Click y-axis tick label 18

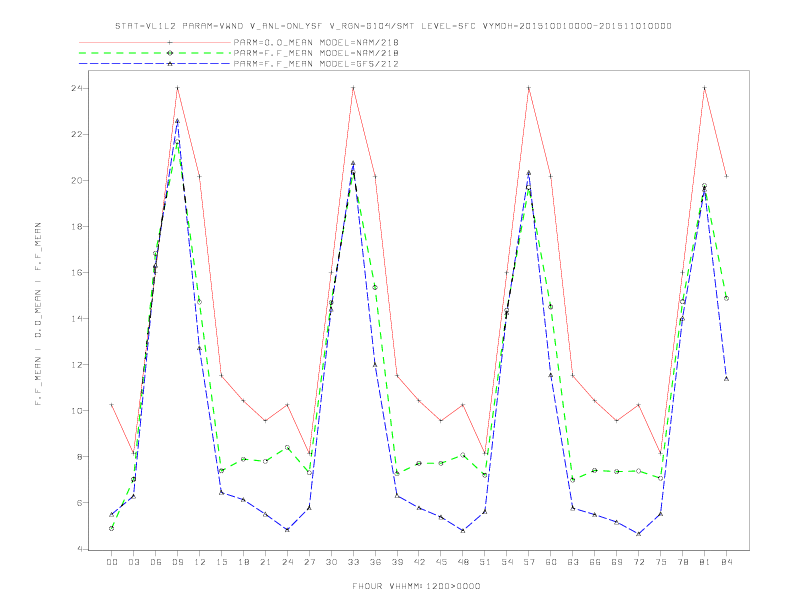click(77, 226)
